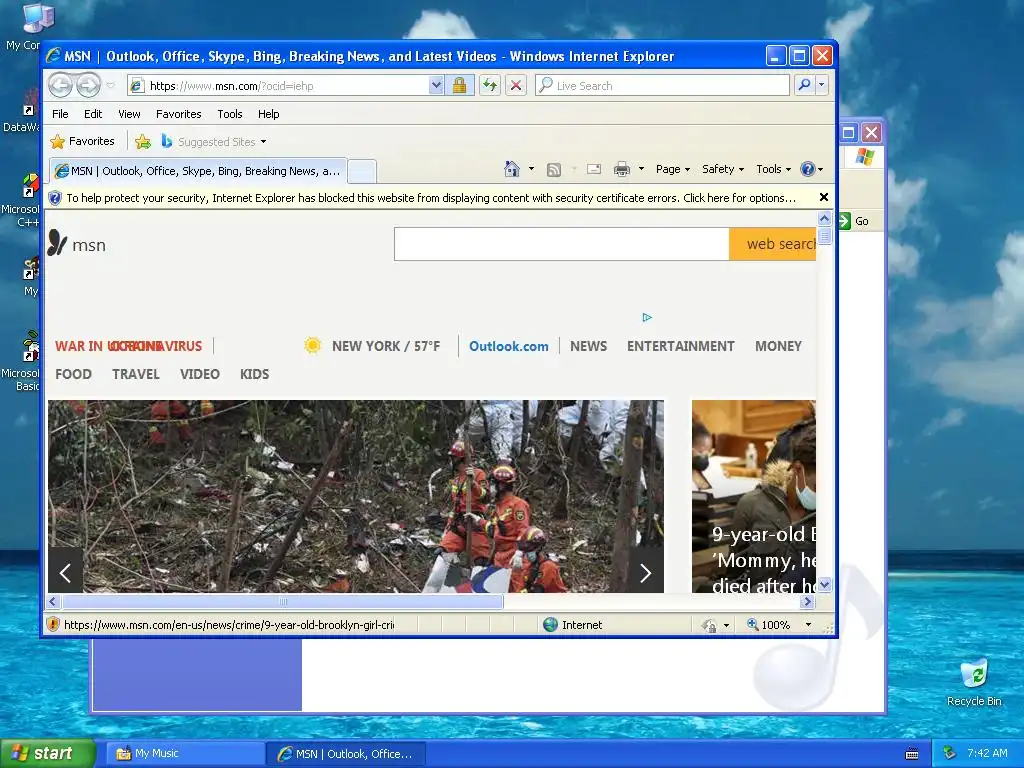This screenshot has width=1024, height=768.
Task: Click the New York weather sun icon
Action: pyautogui.click(x=312, y=345)
